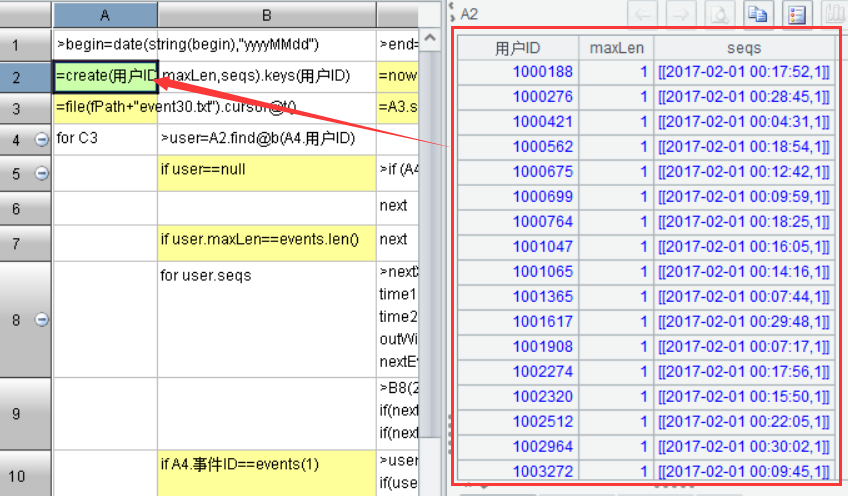Collapse the row 4 for-loop block
Screen dimensions: 848x496
[42, 140]
